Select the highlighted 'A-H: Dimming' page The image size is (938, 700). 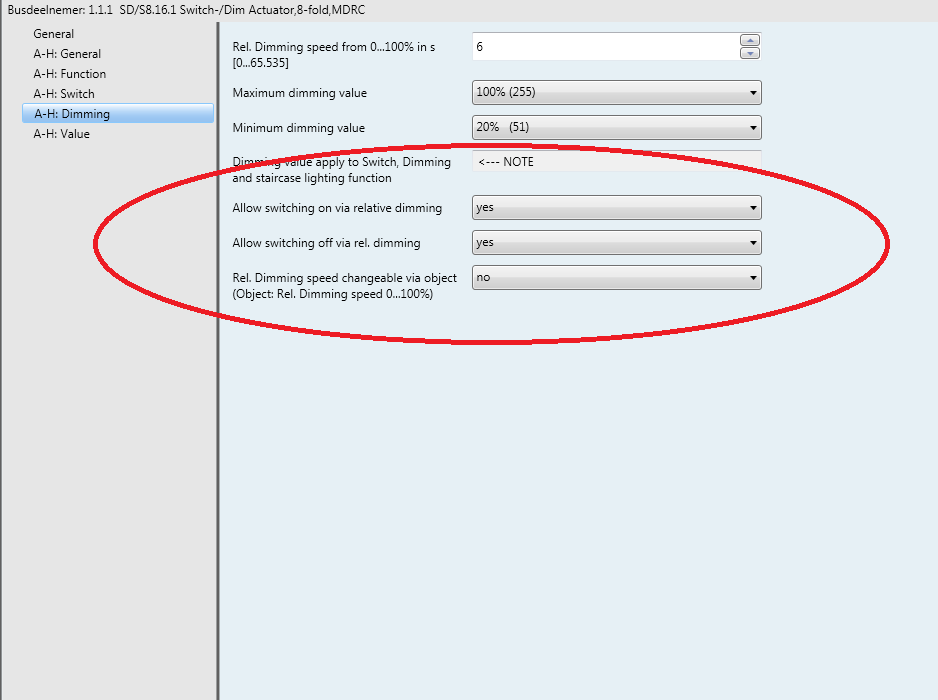(72, 114)
